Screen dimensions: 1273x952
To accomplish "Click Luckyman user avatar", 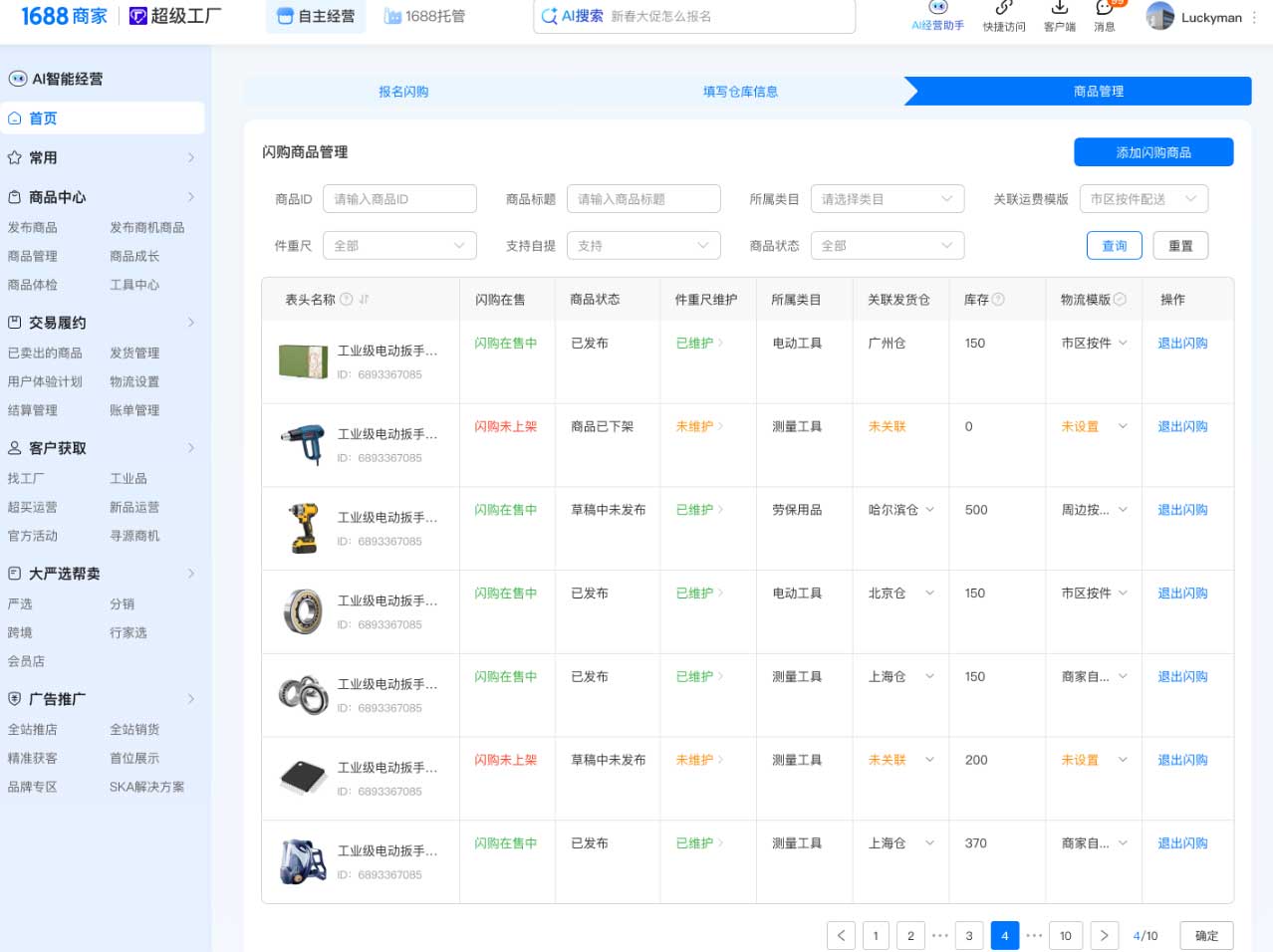I will pyautogui.click(x=1160, y=16).
